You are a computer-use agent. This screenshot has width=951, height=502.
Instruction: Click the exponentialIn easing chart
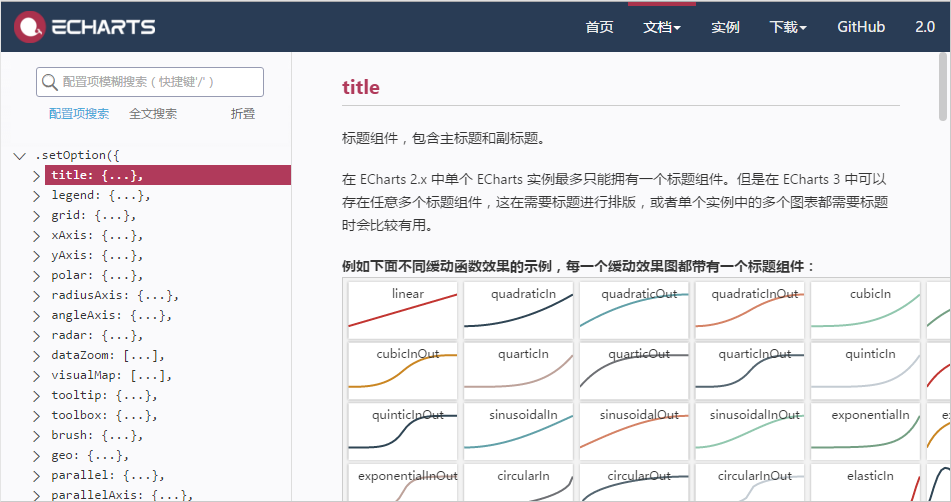[865, 432]
